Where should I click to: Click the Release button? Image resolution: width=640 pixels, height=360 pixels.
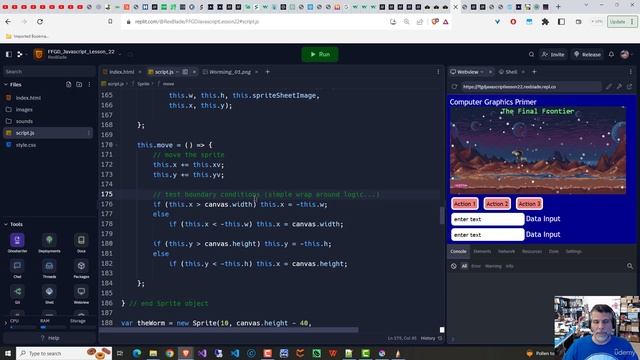[x=587, y=54]
